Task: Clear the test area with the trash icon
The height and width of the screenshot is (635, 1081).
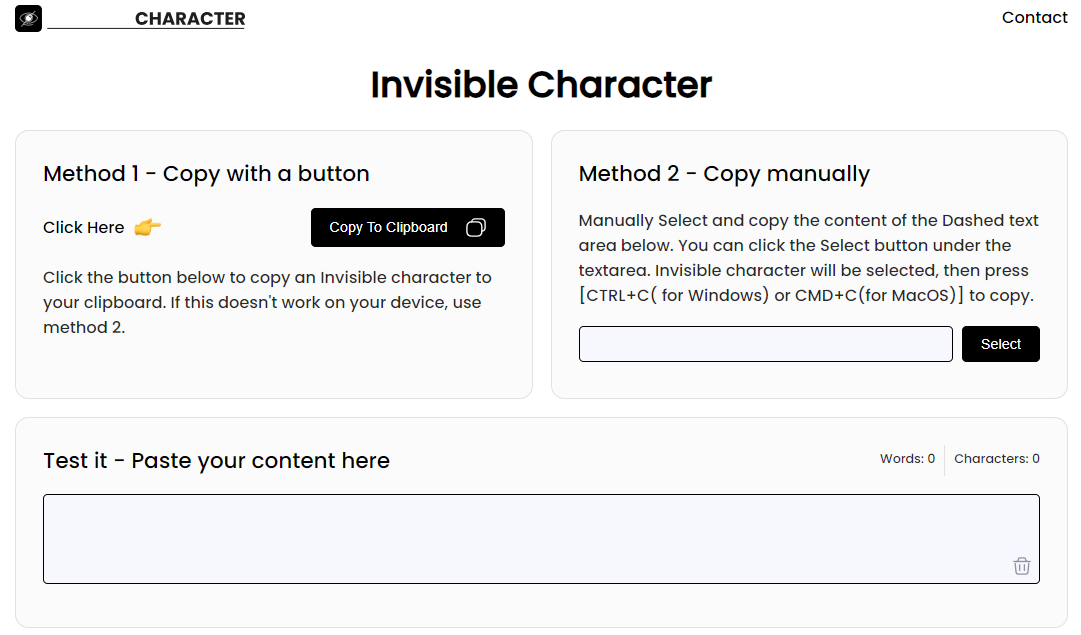Action: [1021, 566]
